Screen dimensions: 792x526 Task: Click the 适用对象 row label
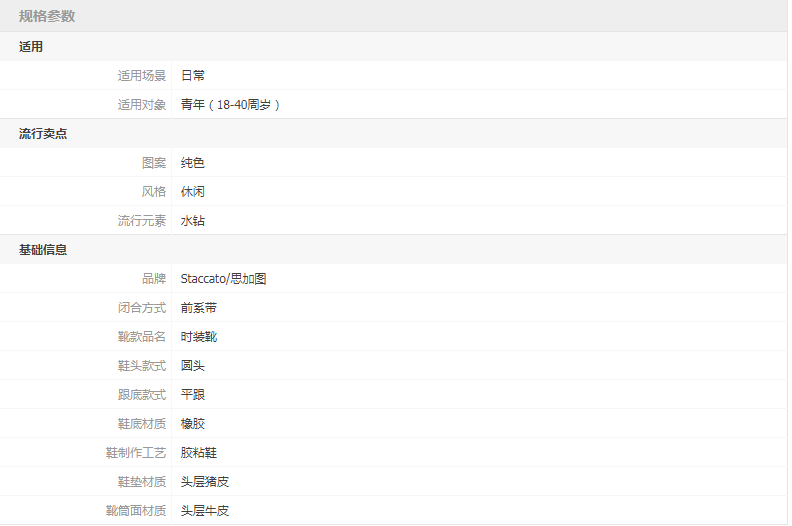(x=142, y=104)
